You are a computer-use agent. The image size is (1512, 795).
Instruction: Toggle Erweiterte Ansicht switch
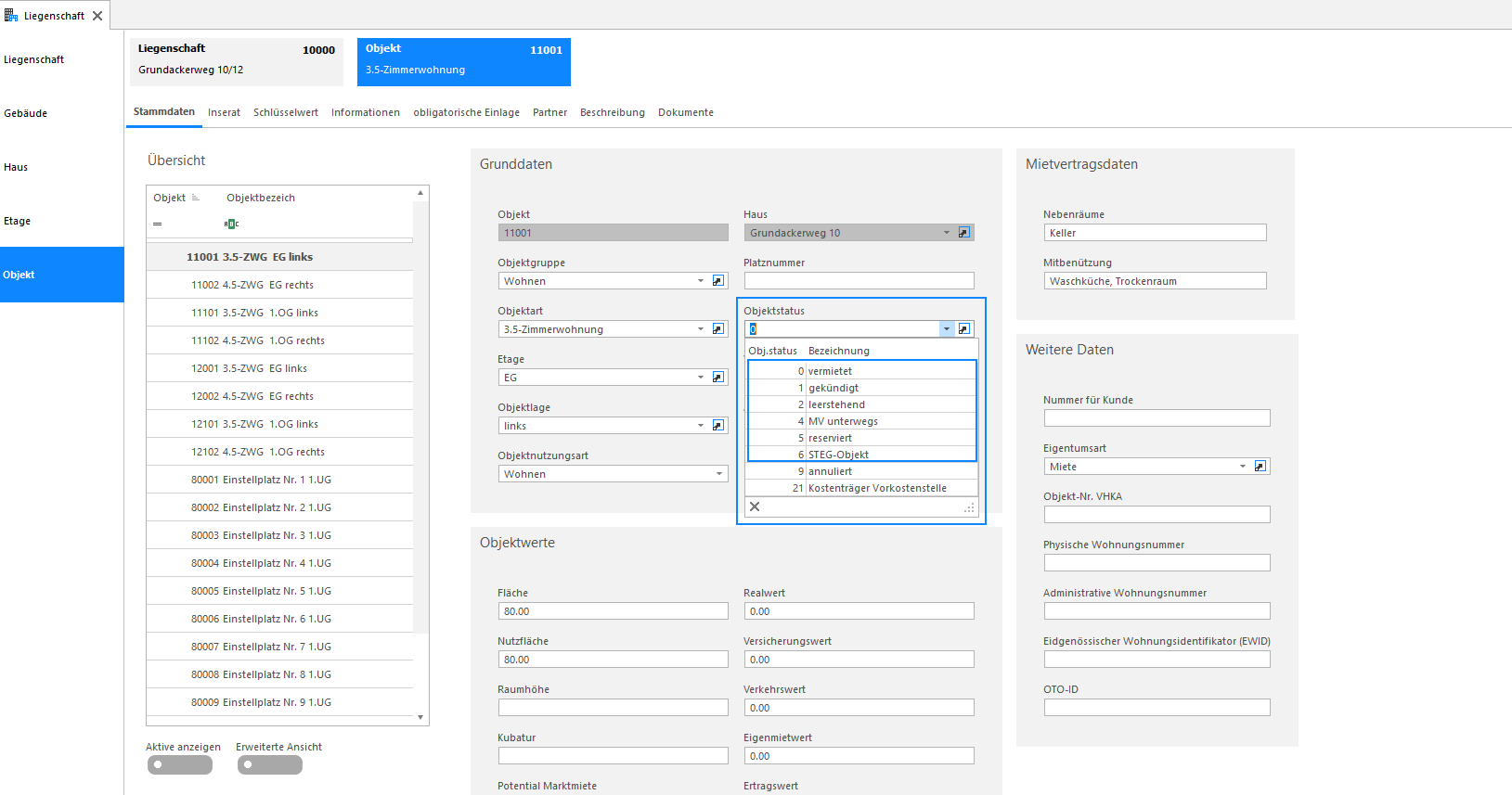click(270, 765)
